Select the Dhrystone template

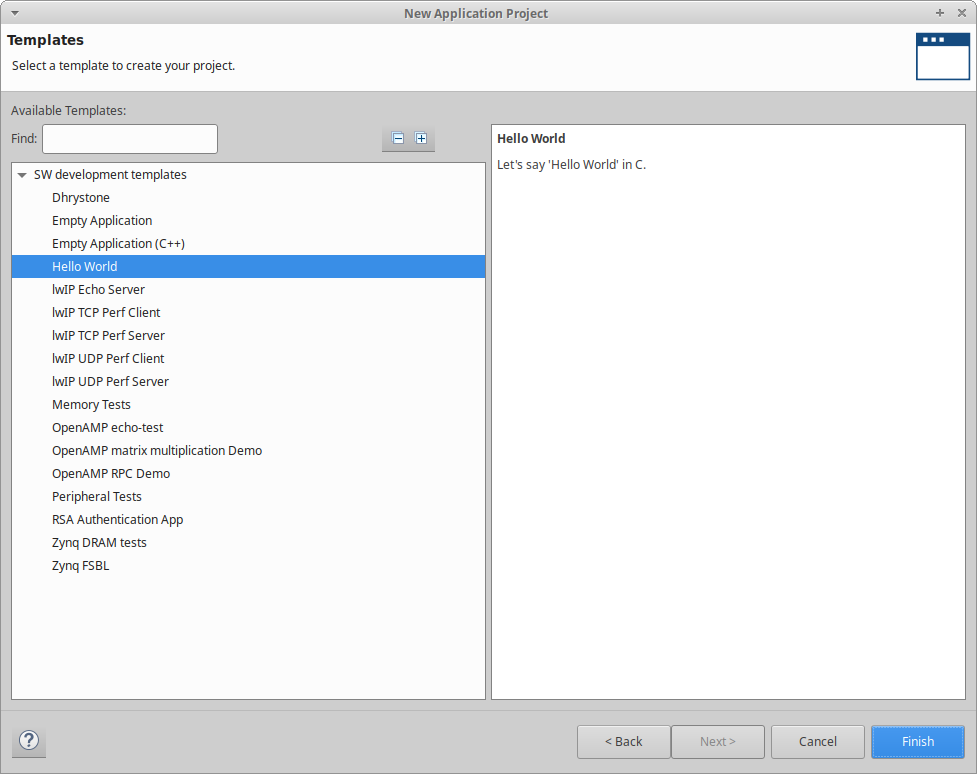pyautogui.click(x=81, y=198)
